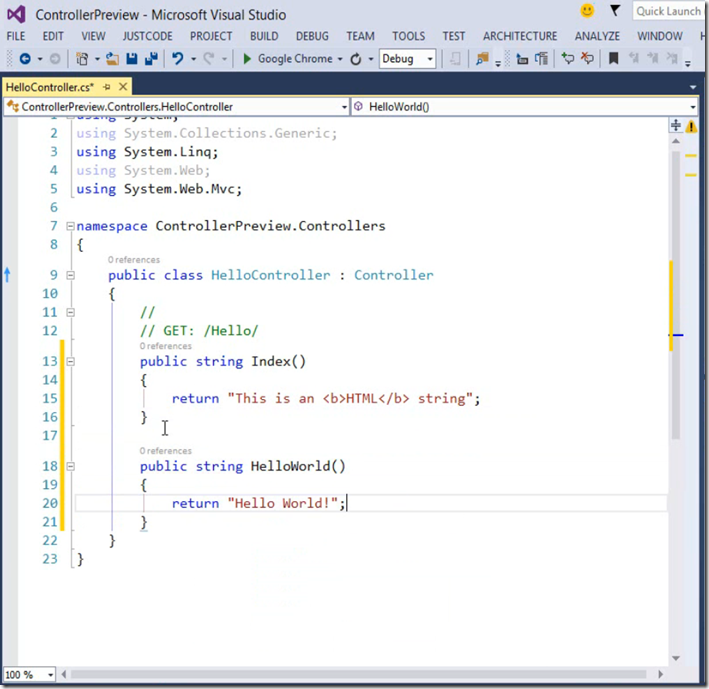Open the New Project dropdown arrow
Viewport: 709px width, 689px height.
tap(97, 59)
